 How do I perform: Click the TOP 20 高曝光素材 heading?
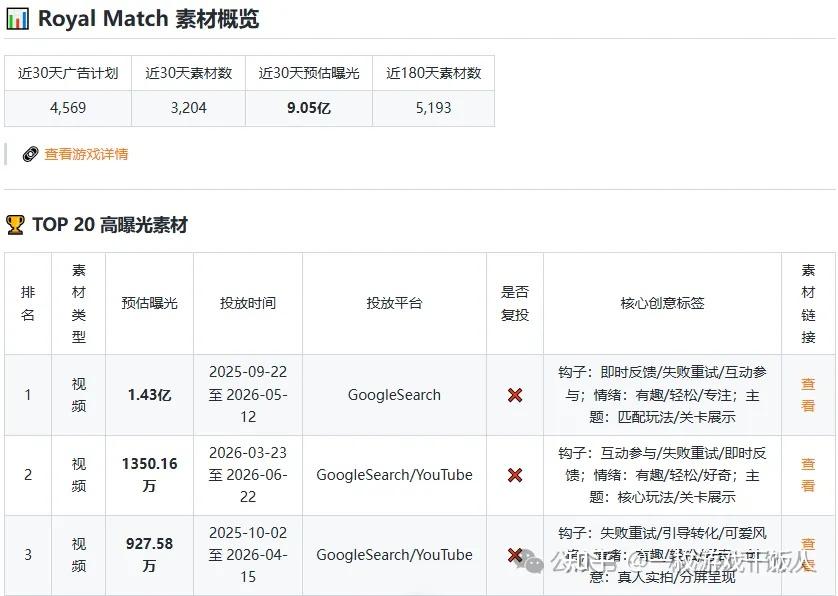click(x=110, y=225)
